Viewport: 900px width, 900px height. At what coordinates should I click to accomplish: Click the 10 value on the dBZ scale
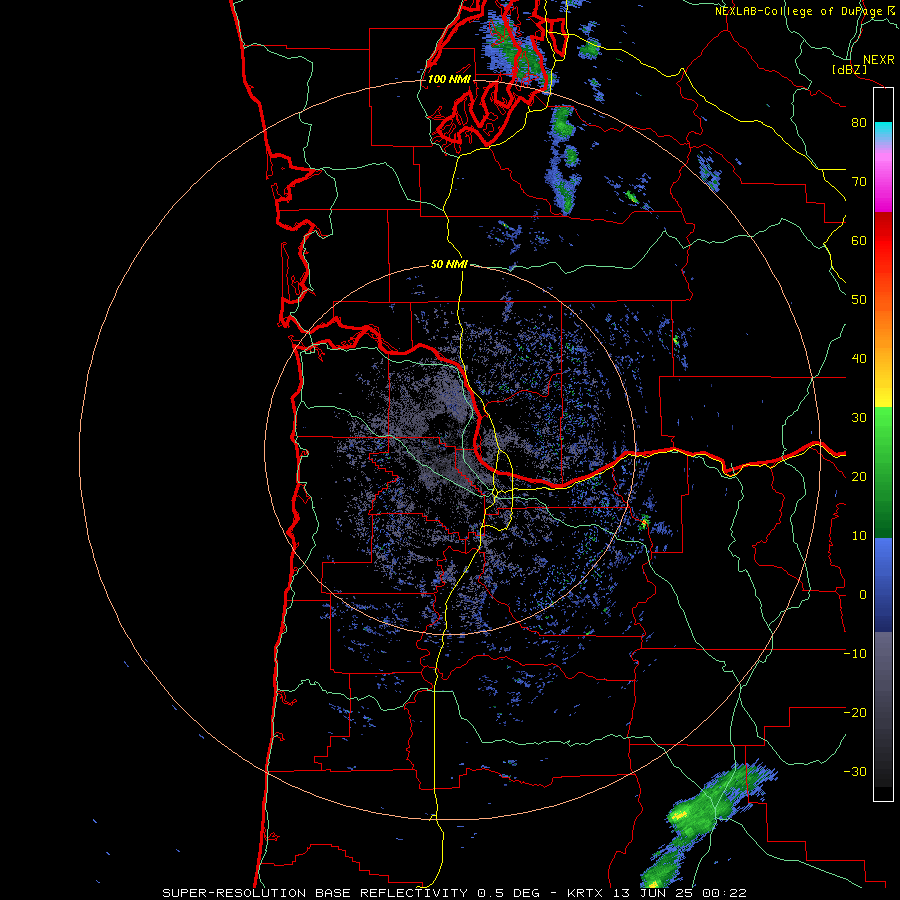click(859, 536)
